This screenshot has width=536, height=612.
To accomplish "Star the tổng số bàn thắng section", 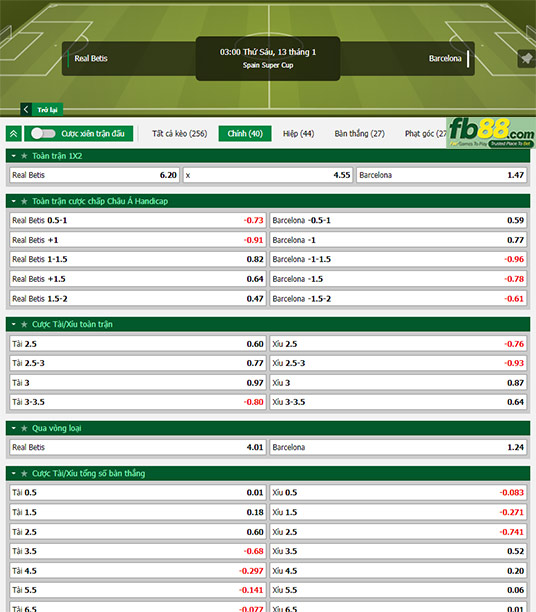I will point(24,473).
